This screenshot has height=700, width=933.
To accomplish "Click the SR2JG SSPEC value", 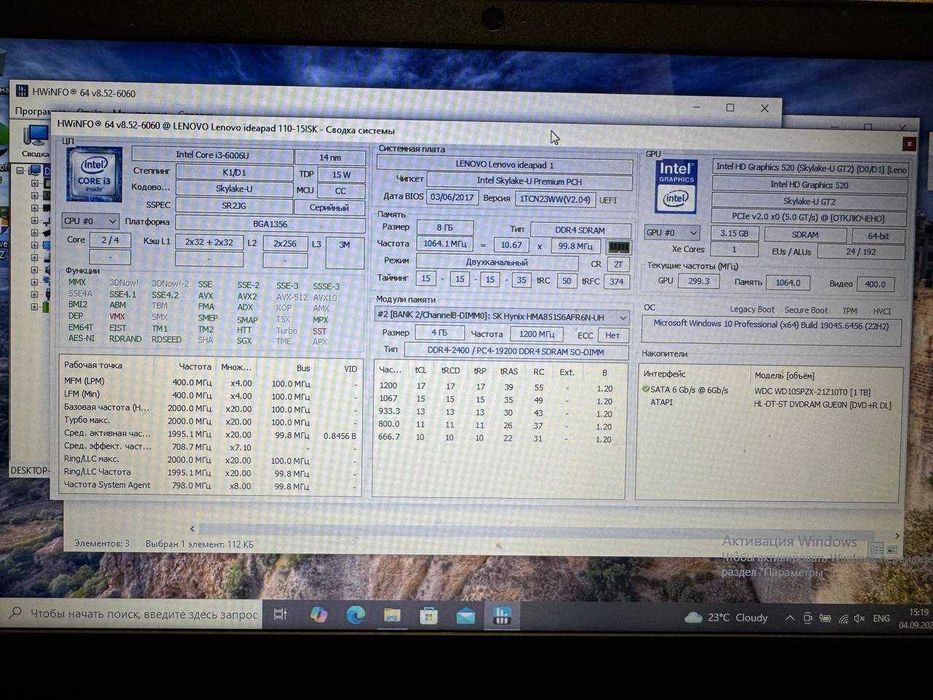I will click(x=234, y=205).
